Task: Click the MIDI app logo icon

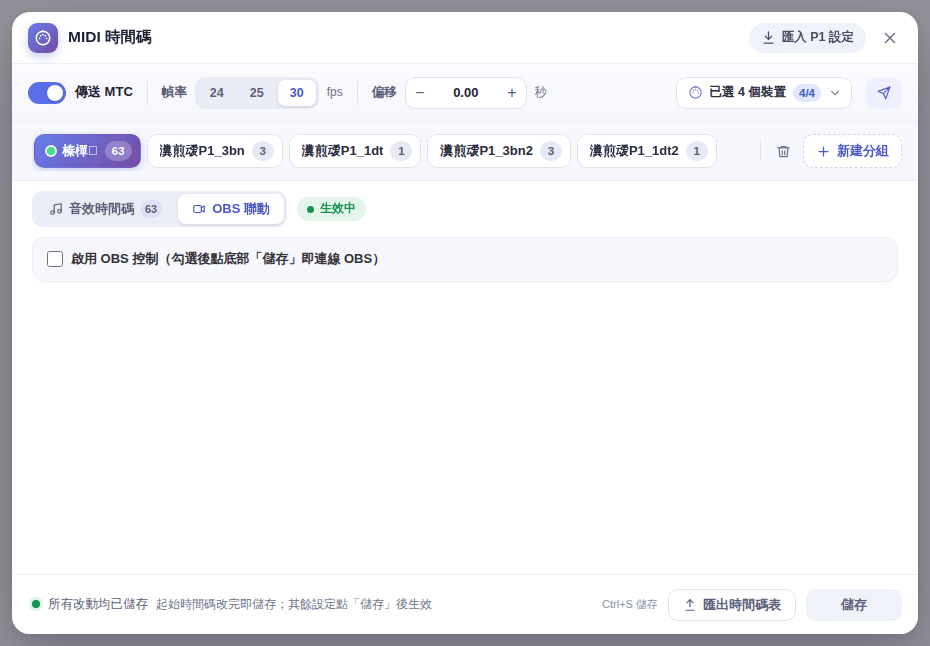Action: pyautogui.click(x=43, y=38)
